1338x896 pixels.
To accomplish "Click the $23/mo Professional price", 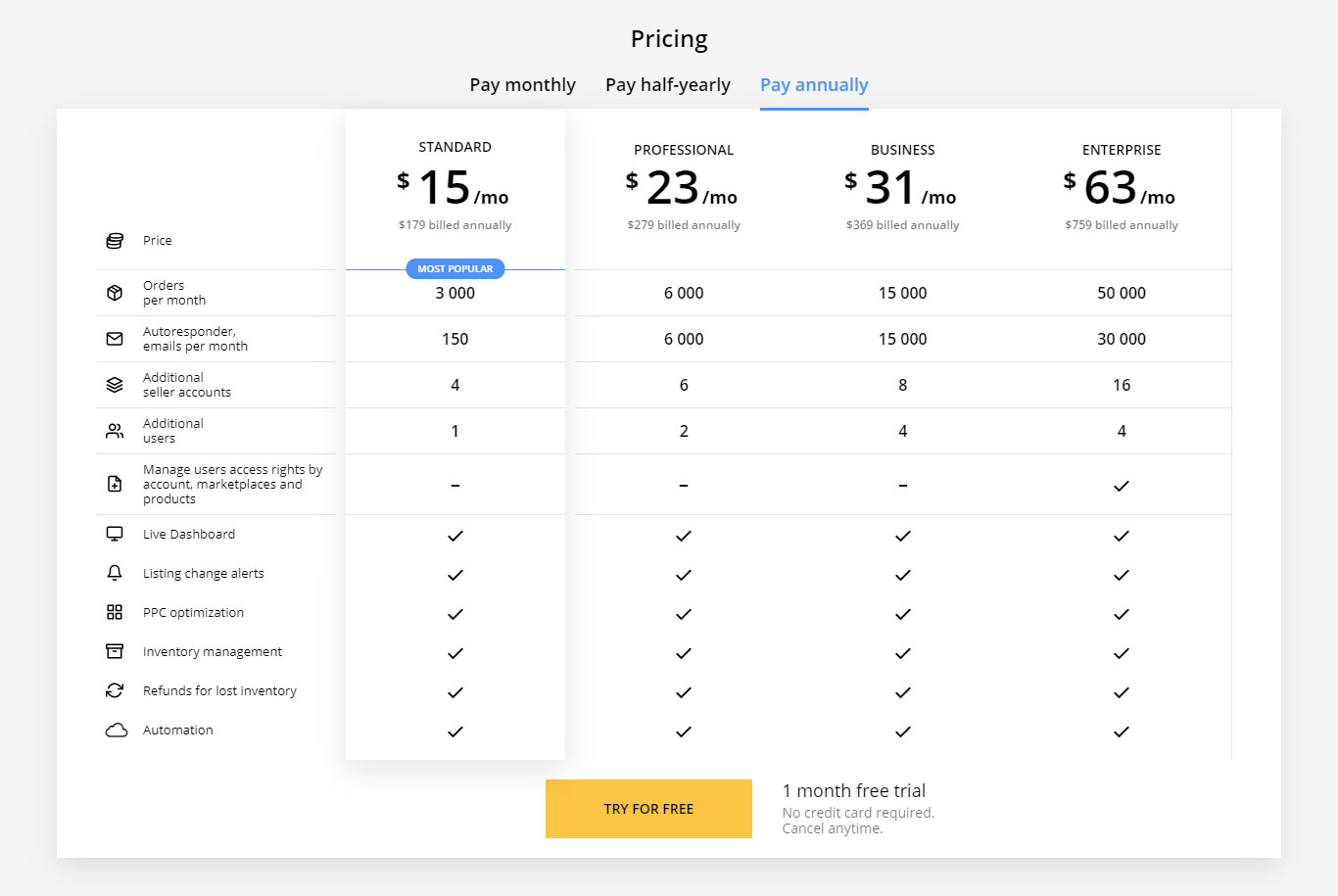I will [x=682, y=187].
